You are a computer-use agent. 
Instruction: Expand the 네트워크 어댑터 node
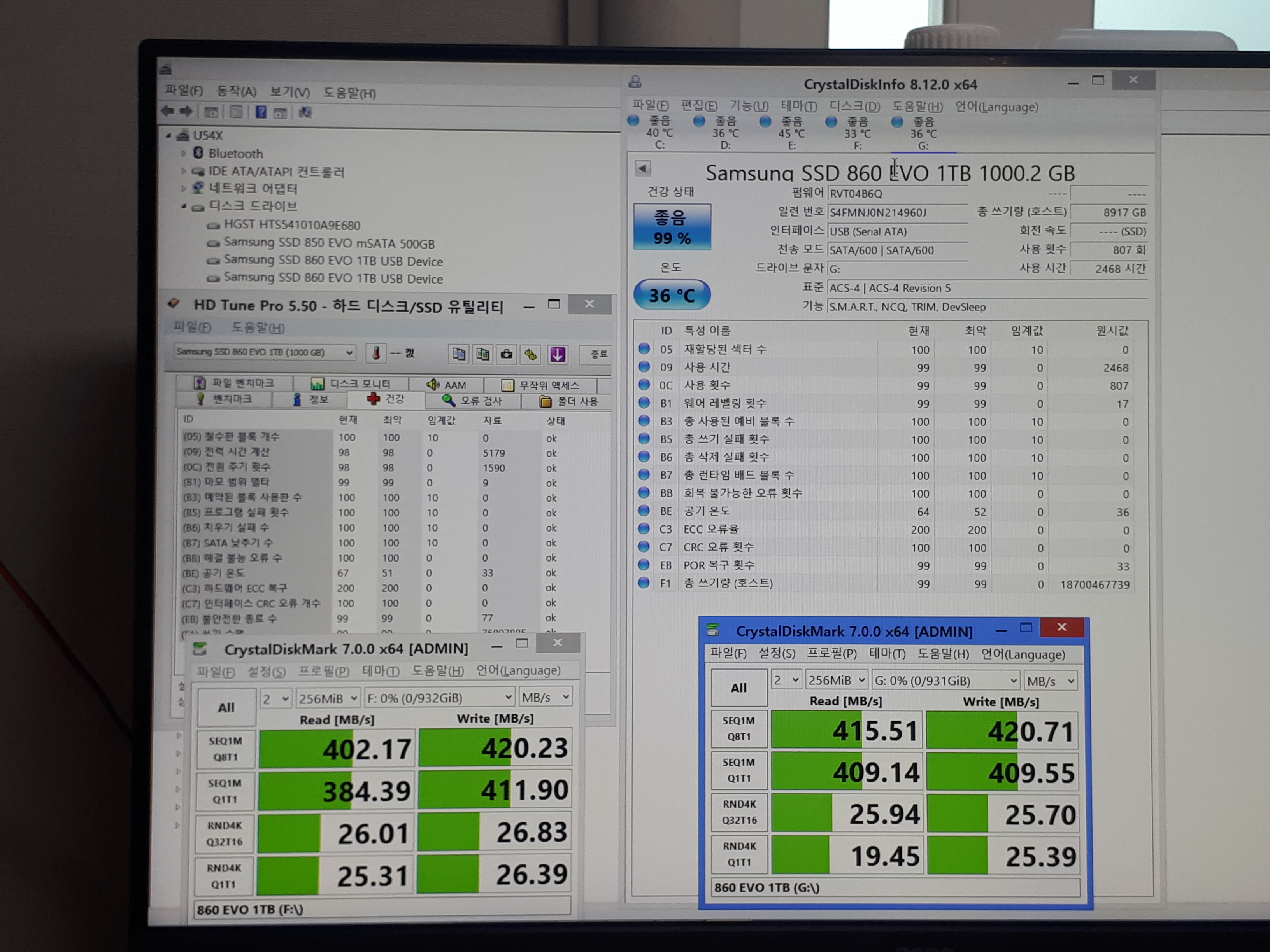183,188
